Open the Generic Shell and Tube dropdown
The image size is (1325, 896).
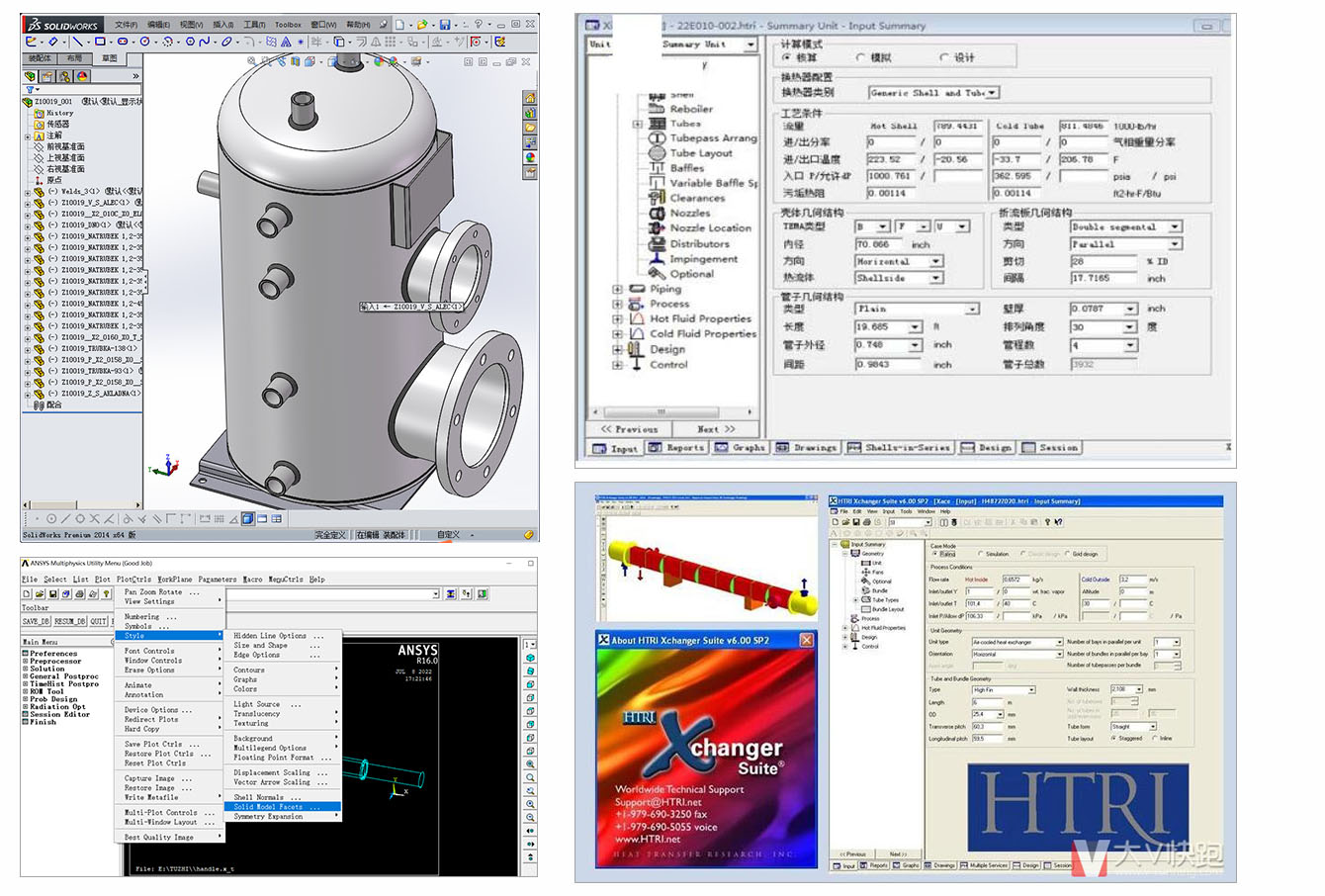pos(992,93)
